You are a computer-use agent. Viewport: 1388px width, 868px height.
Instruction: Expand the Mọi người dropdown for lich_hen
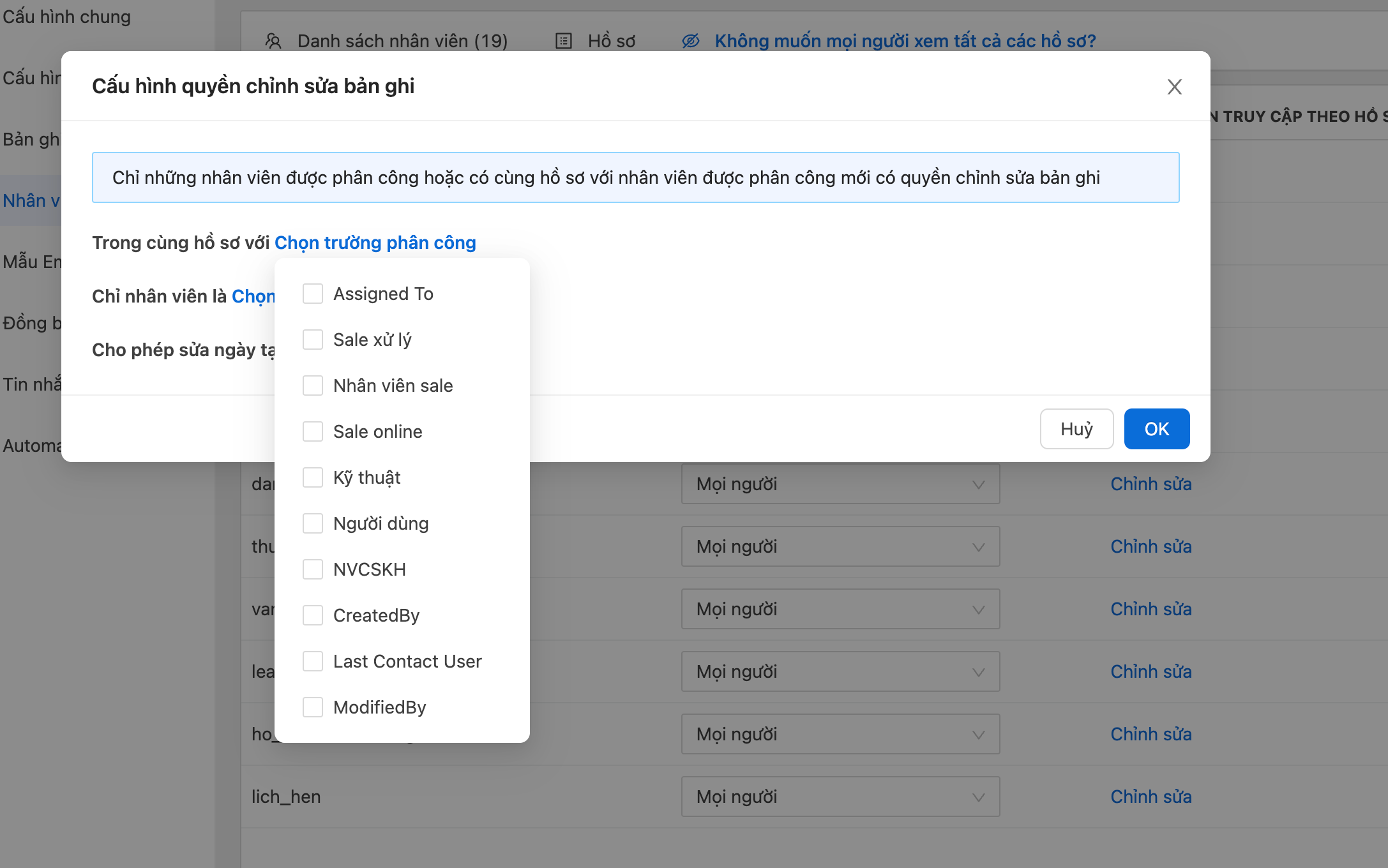(x=840, y=797)
